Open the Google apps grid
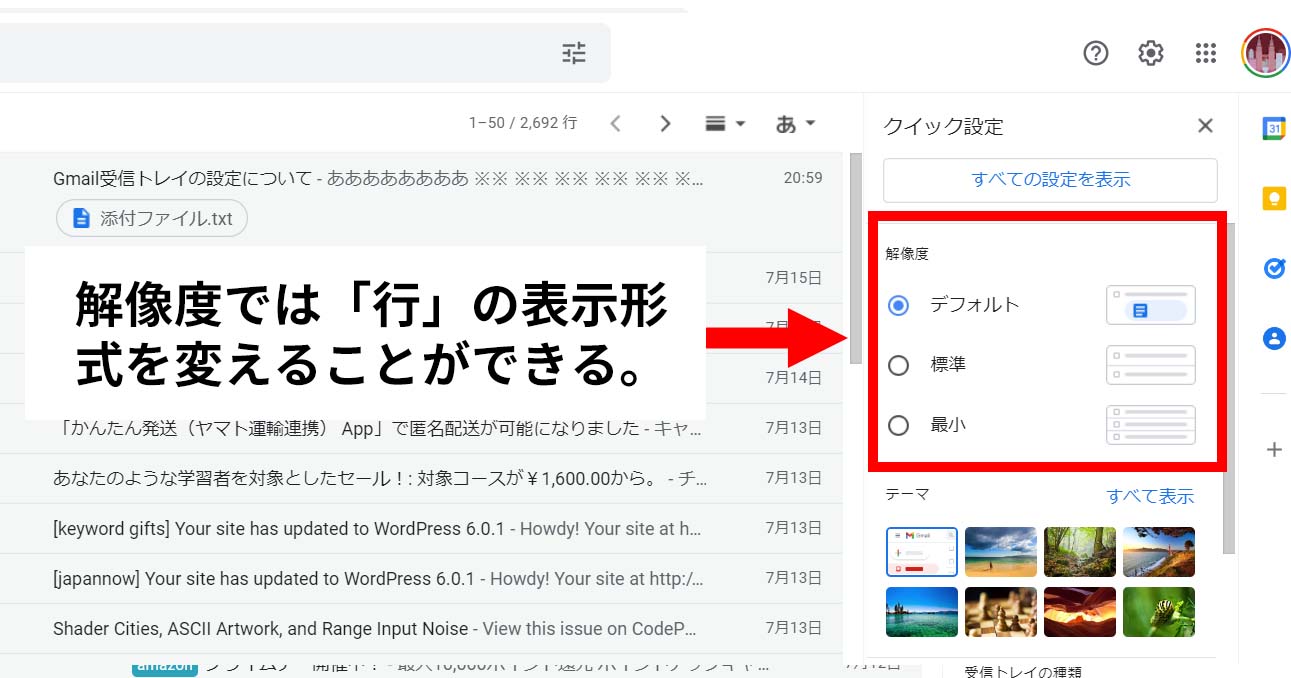1291x678 pixels. point(1206,53)
